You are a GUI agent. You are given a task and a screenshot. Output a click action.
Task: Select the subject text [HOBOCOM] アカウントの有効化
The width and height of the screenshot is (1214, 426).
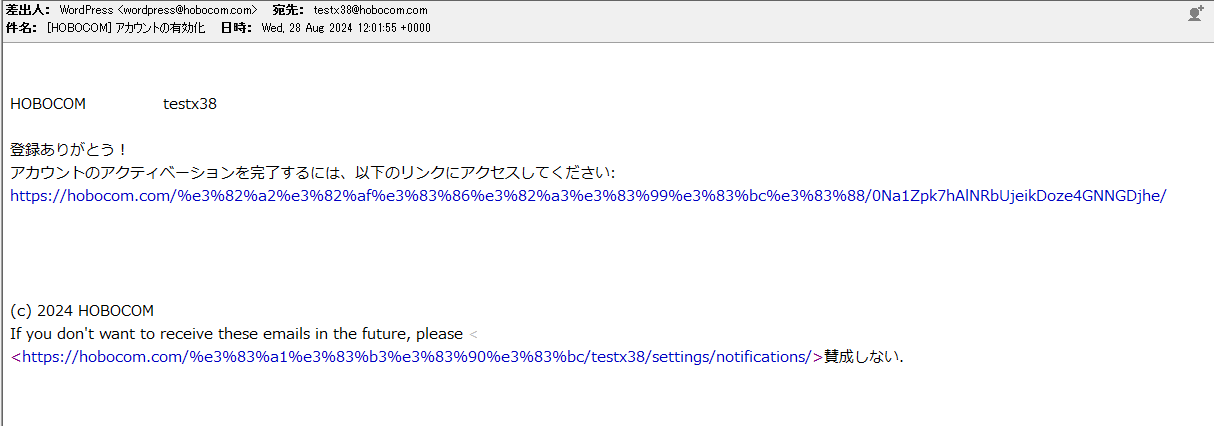[x=126, y=28]
